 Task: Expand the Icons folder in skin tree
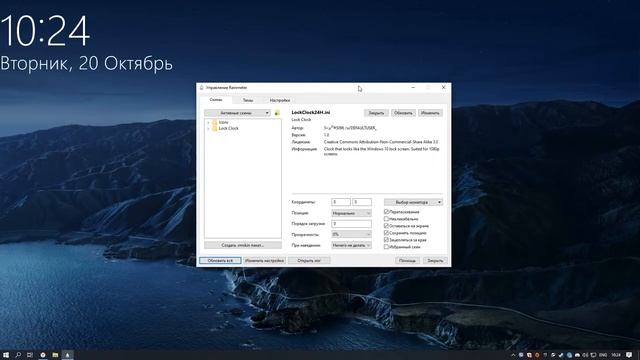[x=208, y=122]
